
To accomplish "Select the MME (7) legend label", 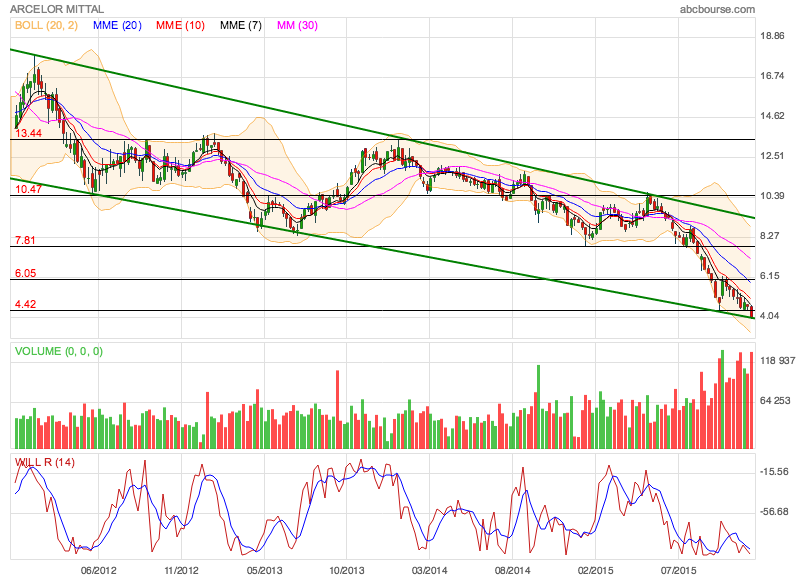I will coord(240,26).
